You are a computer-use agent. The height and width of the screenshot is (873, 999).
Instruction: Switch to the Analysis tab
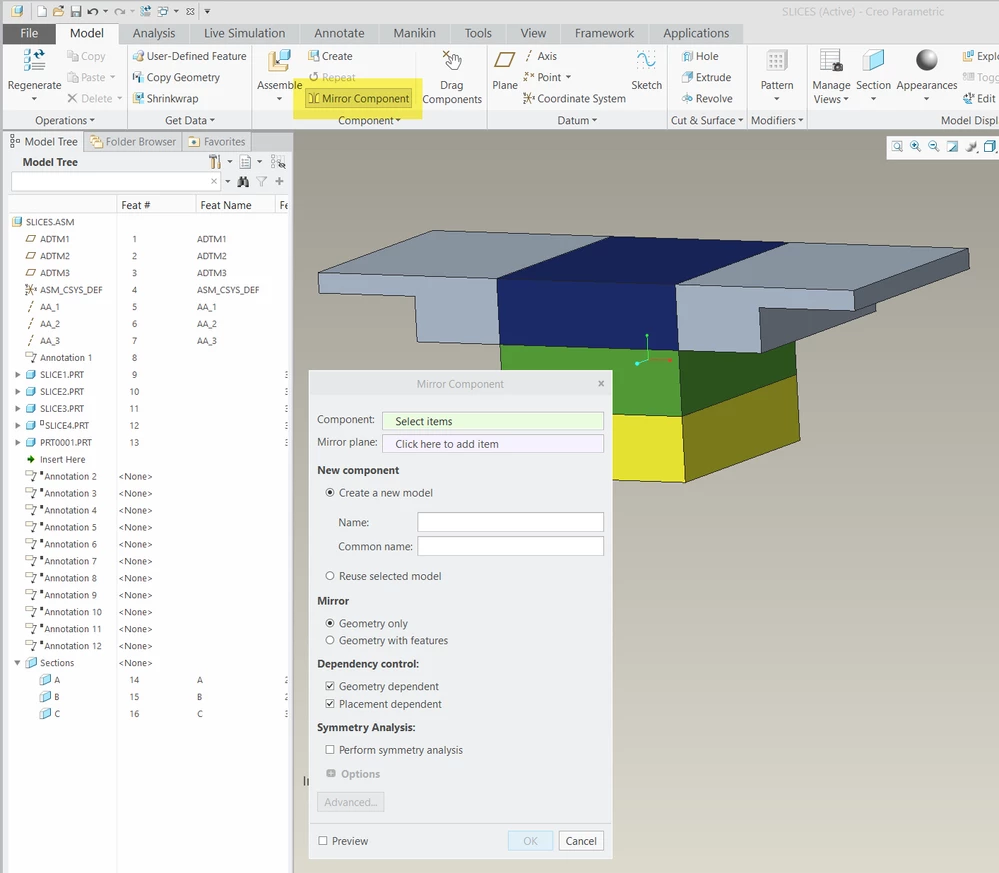154,33
